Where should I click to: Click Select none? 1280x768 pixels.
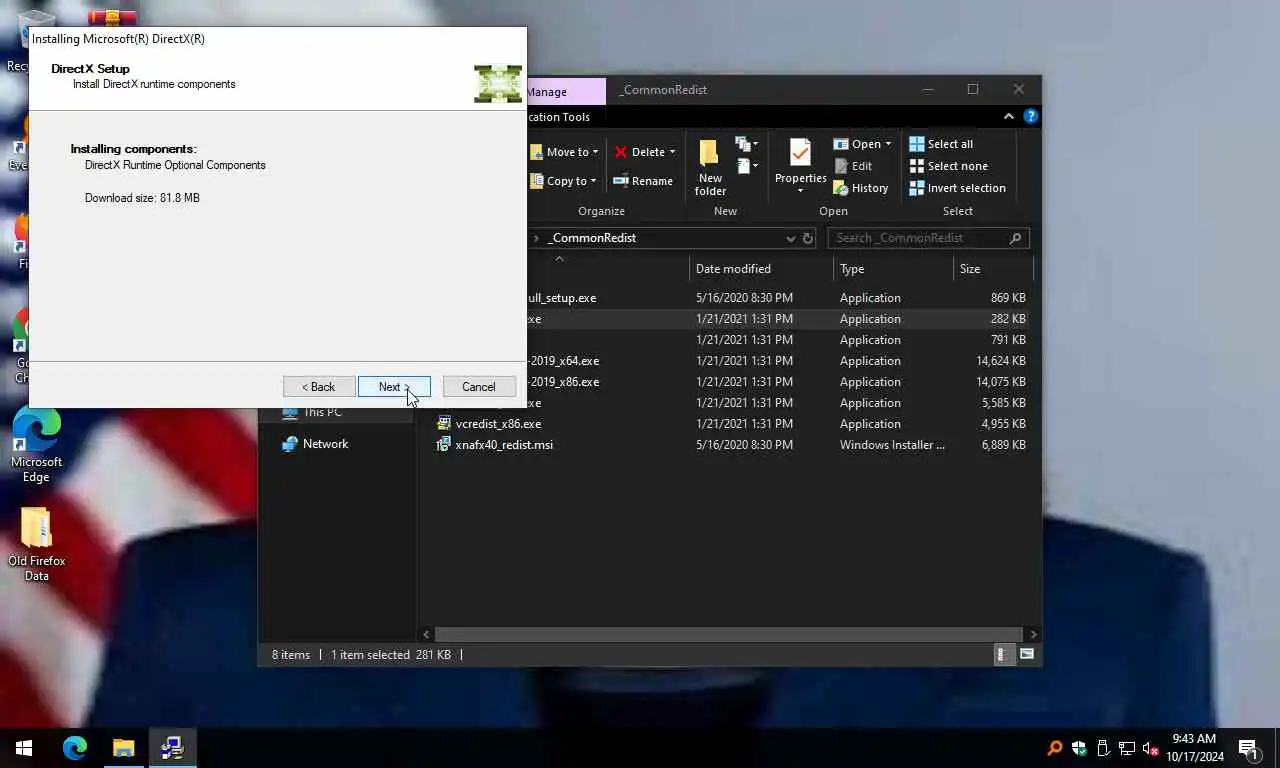coord(948,166)
